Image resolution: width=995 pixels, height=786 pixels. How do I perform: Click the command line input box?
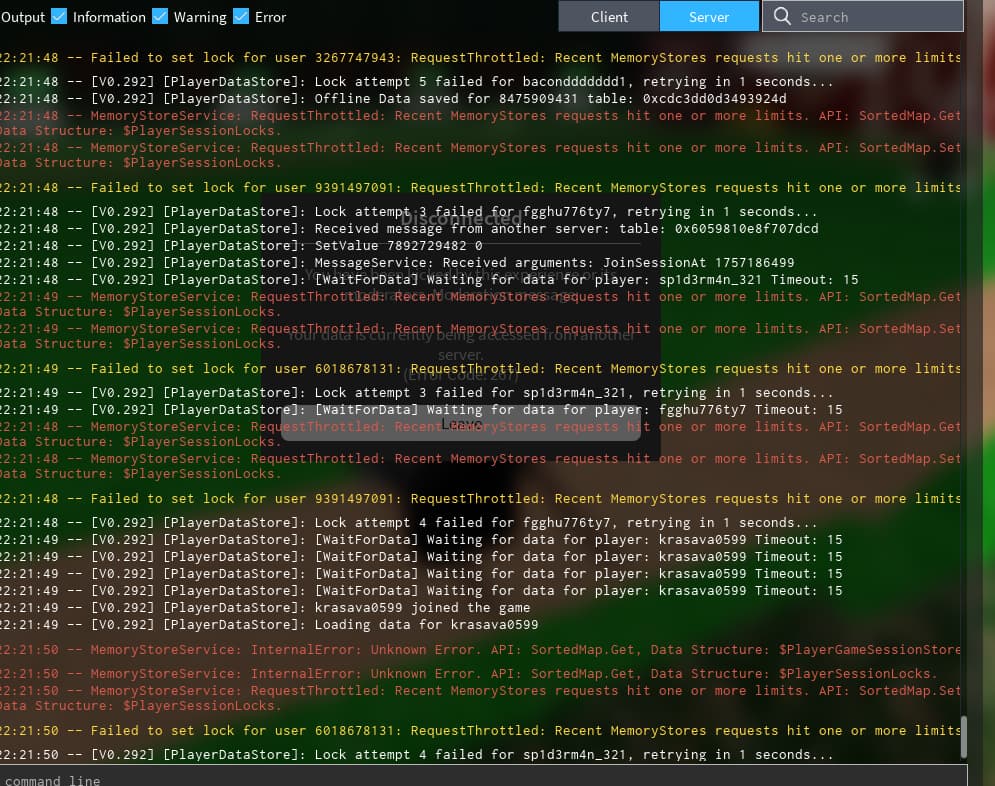coord(482,777)
